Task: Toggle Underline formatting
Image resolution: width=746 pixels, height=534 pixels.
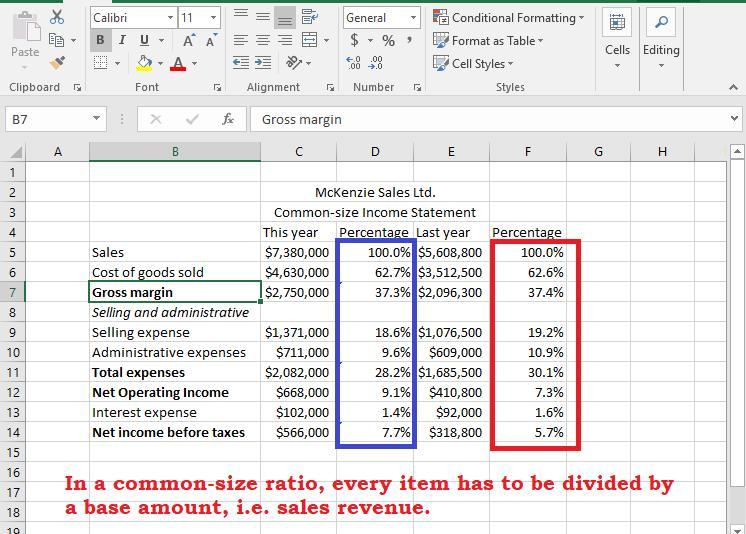Action: pyautogui.click(x=144, y=40)
